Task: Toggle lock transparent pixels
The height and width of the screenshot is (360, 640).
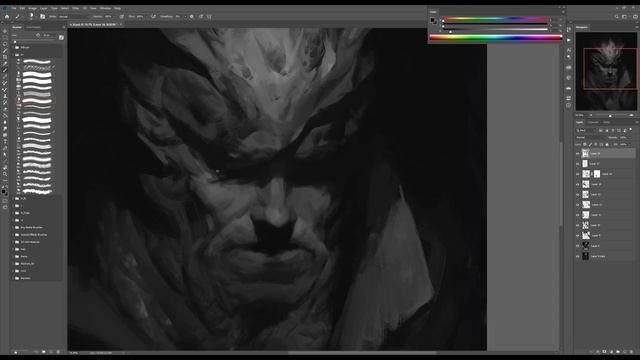Action: pyautogui.click(x=585, y=144)
